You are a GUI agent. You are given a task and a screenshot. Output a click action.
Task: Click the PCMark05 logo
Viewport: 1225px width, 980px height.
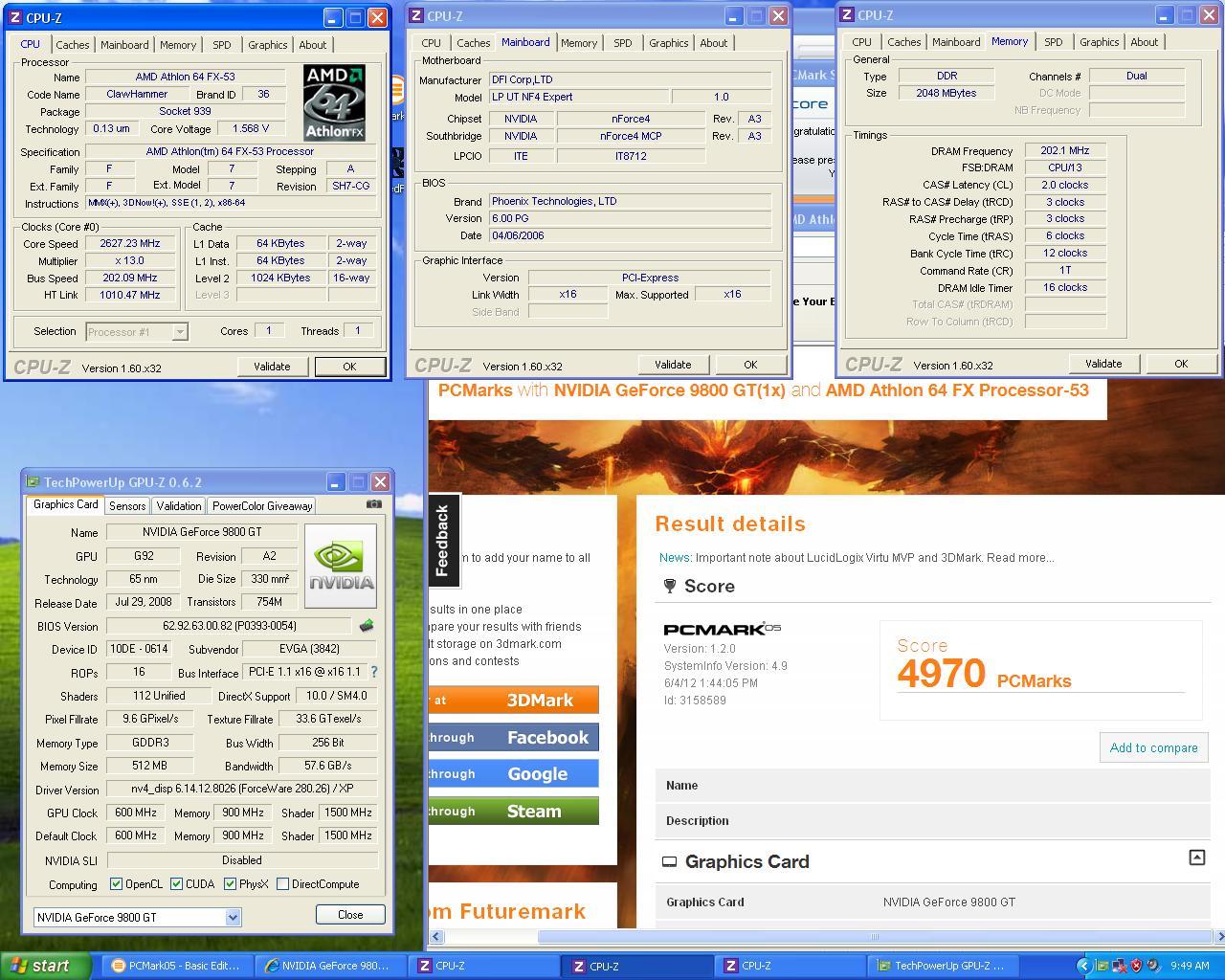click(x=722, y=629)
